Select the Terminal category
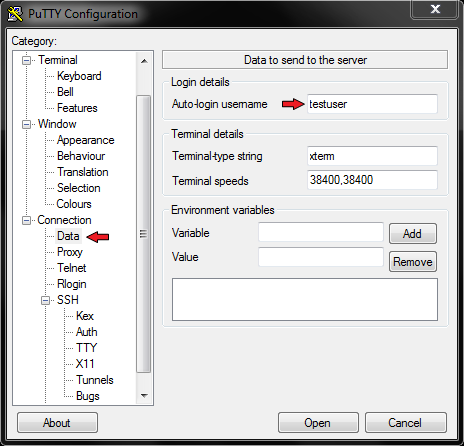The image size is (464, 446). click(x=58, y=60)
